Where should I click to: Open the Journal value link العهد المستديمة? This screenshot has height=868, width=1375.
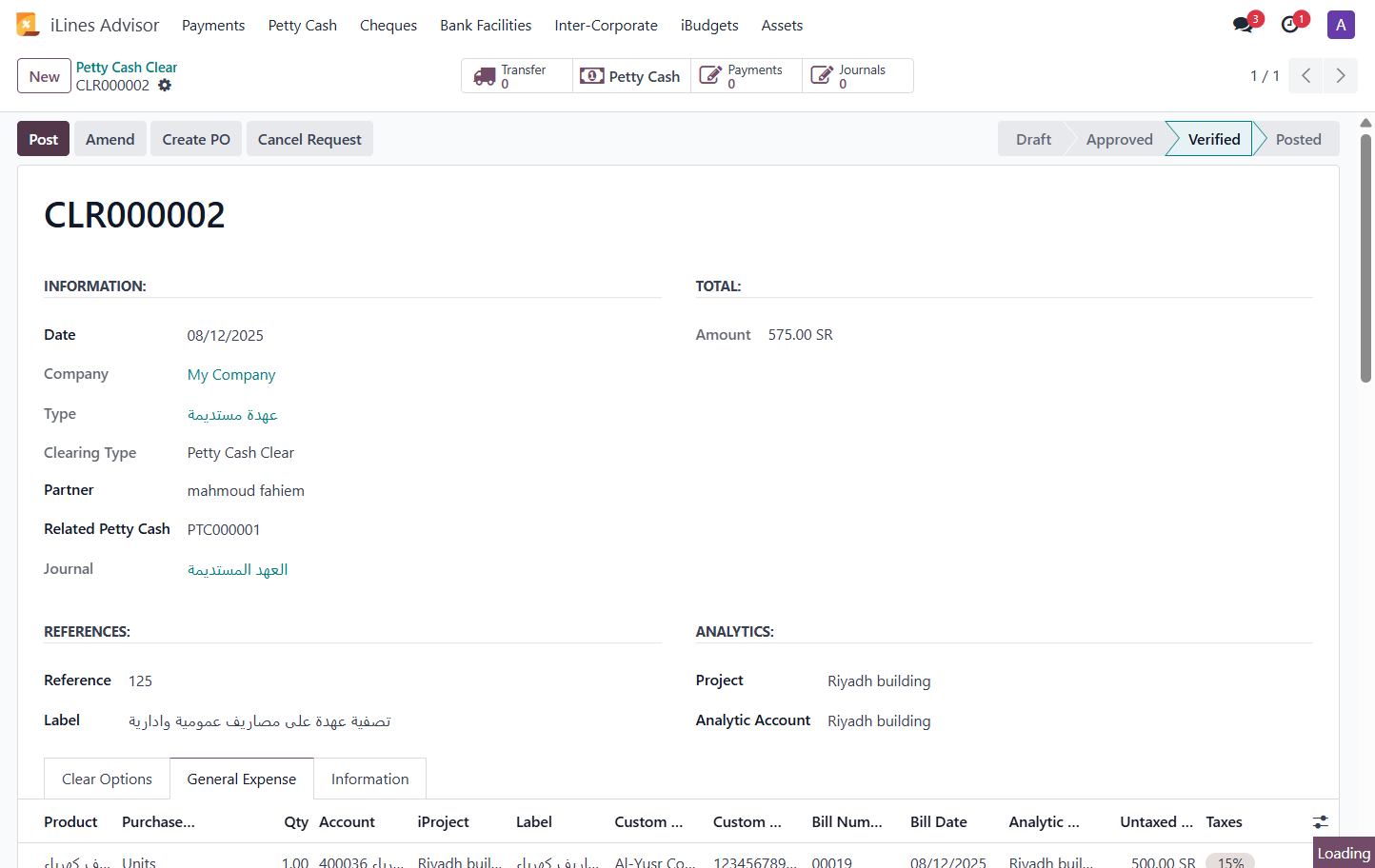pyautogui.click(x=237, y=569)
